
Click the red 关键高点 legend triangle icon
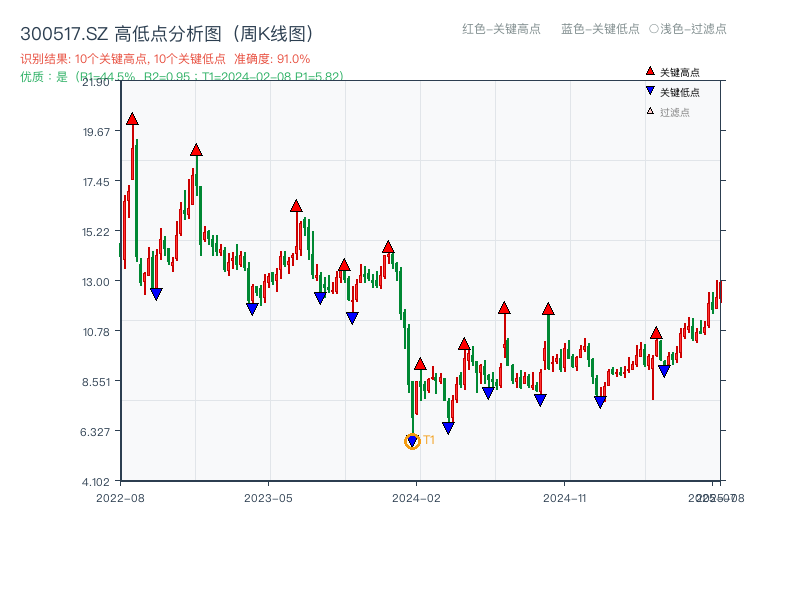[650, 71]
